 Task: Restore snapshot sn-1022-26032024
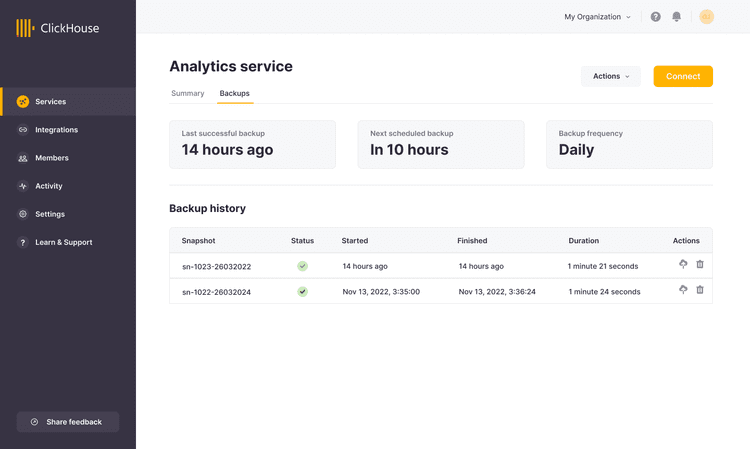[683, 289]
